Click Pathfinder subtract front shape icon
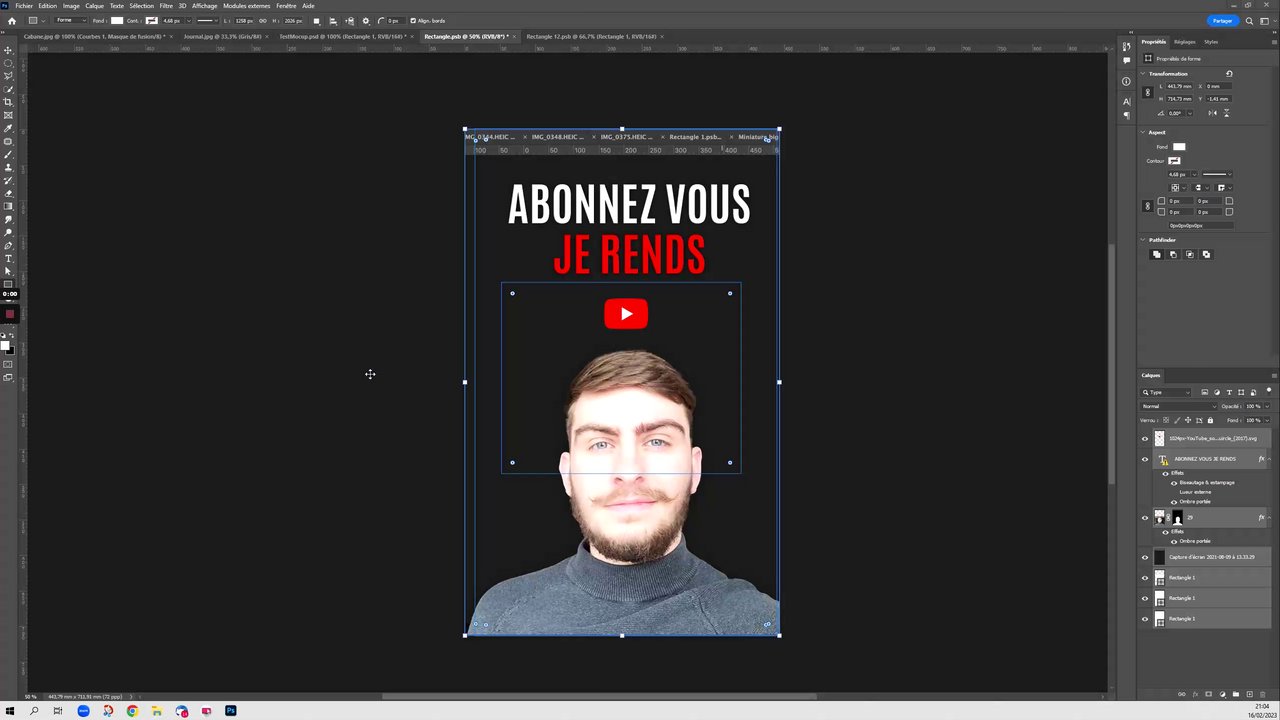This screenshot has width=1280, height=720. [1173, 254]
